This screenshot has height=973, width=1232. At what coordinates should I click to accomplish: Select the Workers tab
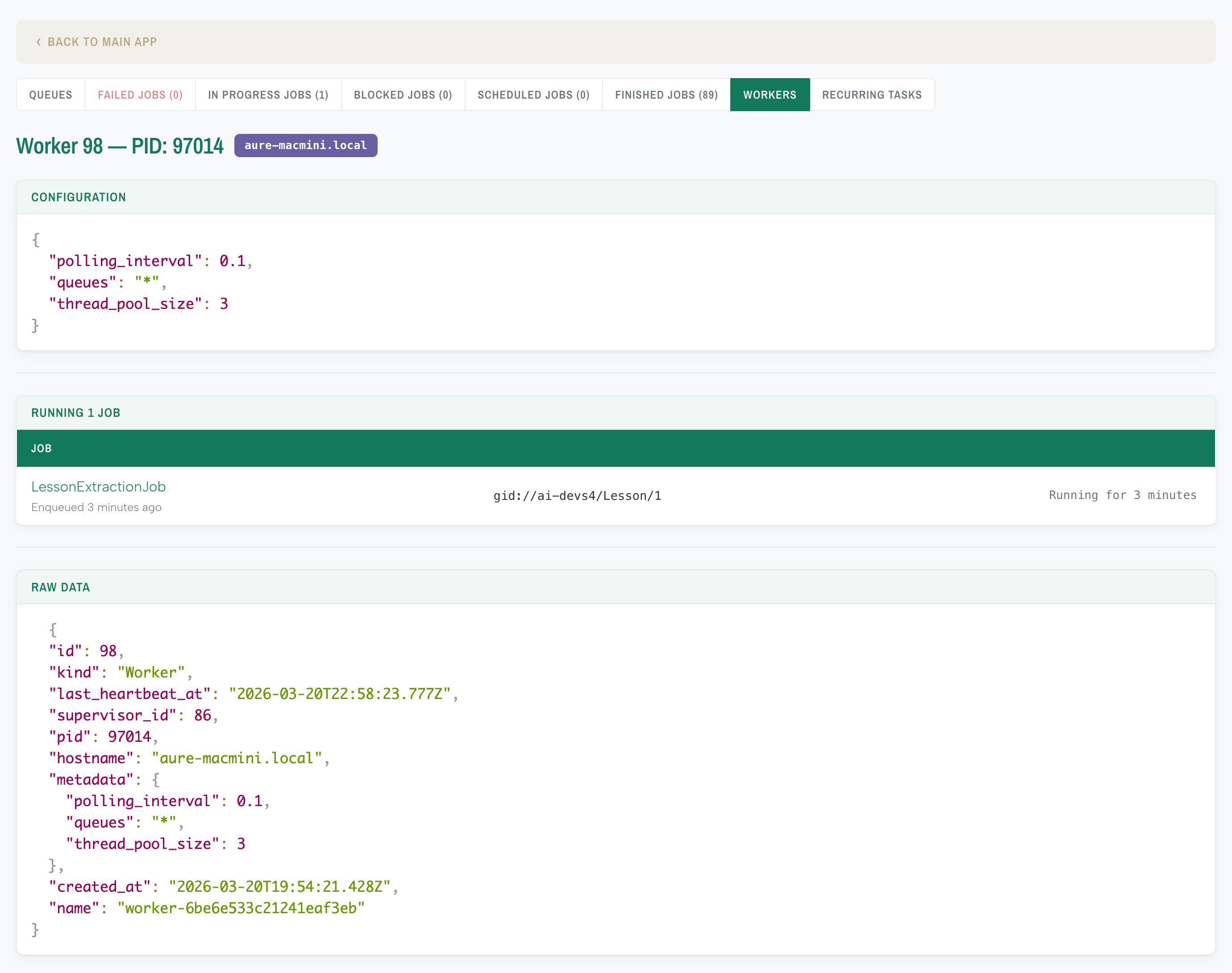770,95
